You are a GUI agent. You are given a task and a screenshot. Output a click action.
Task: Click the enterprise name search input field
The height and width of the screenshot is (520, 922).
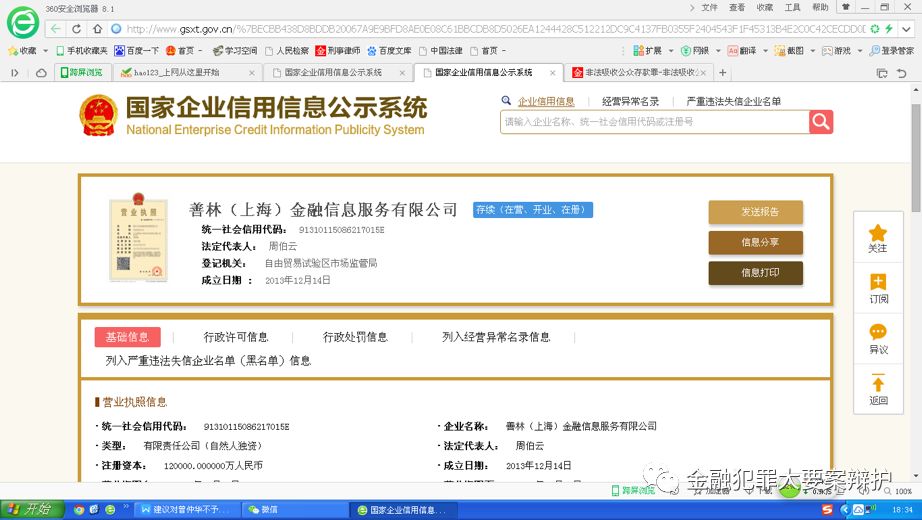click(654, 122)
